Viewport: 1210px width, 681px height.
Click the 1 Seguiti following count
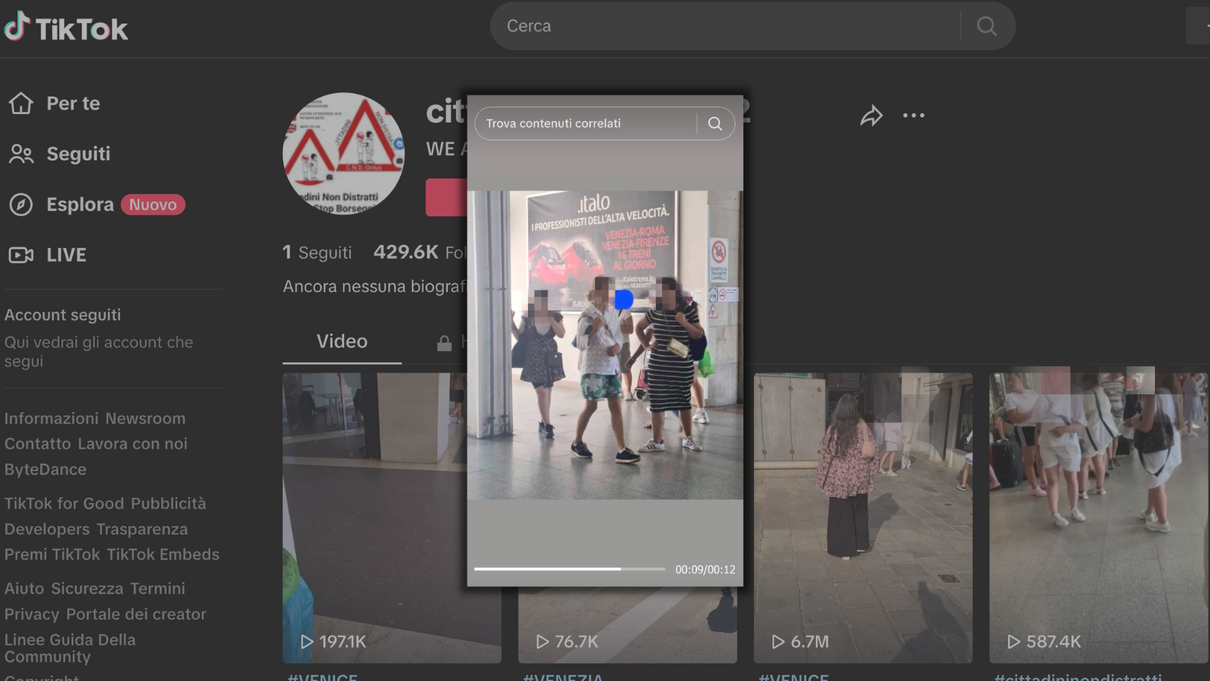point(317,252)
